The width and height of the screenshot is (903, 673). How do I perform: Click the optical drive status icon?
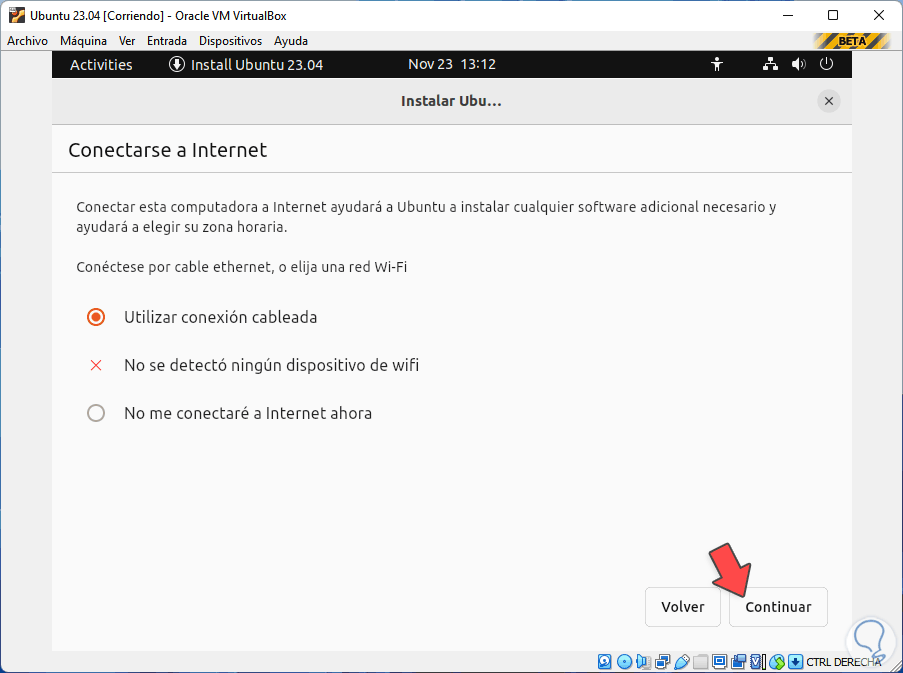pos(624,661)
